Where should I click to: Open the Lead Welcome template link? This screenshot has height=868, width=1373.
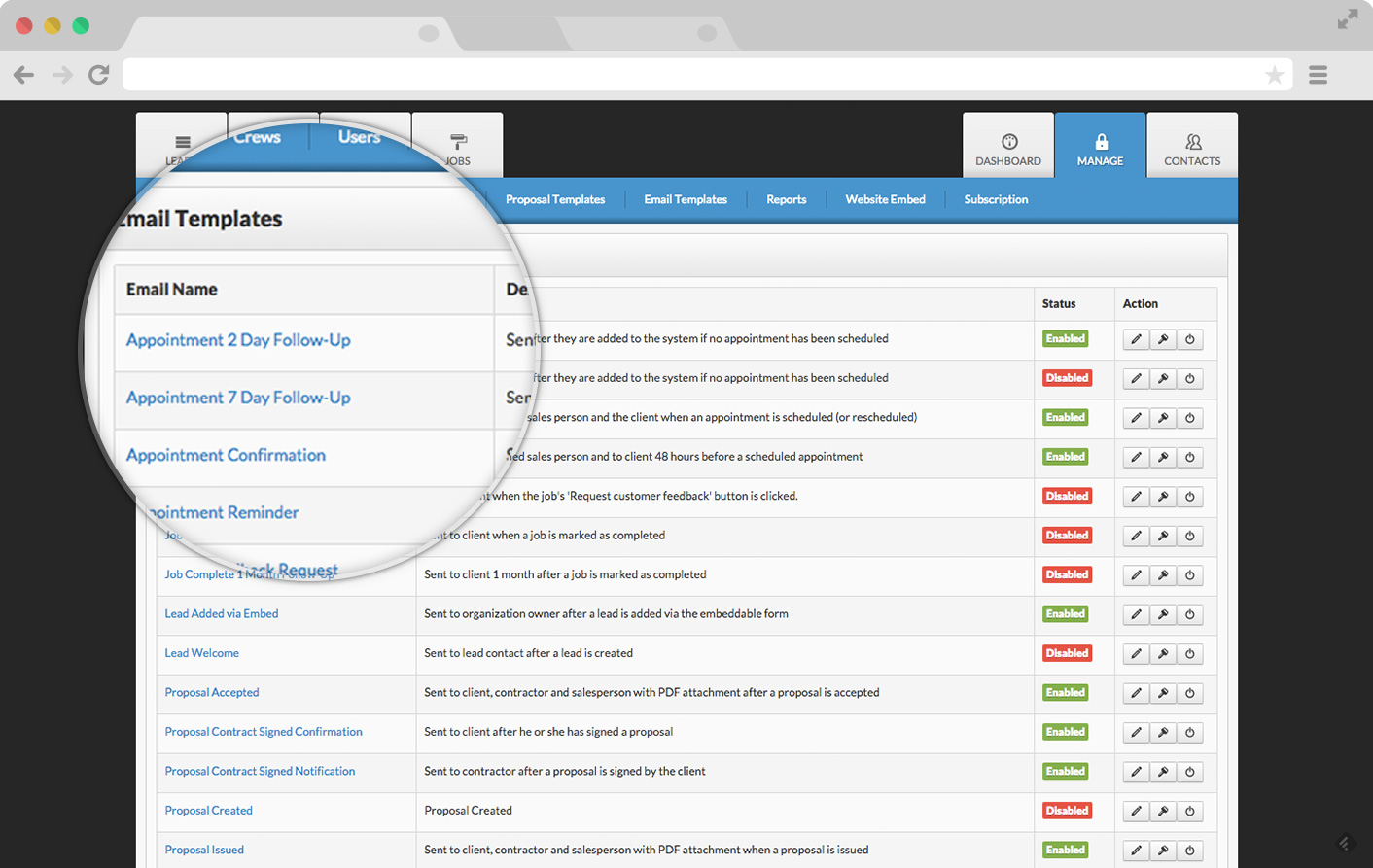point(201,653)
